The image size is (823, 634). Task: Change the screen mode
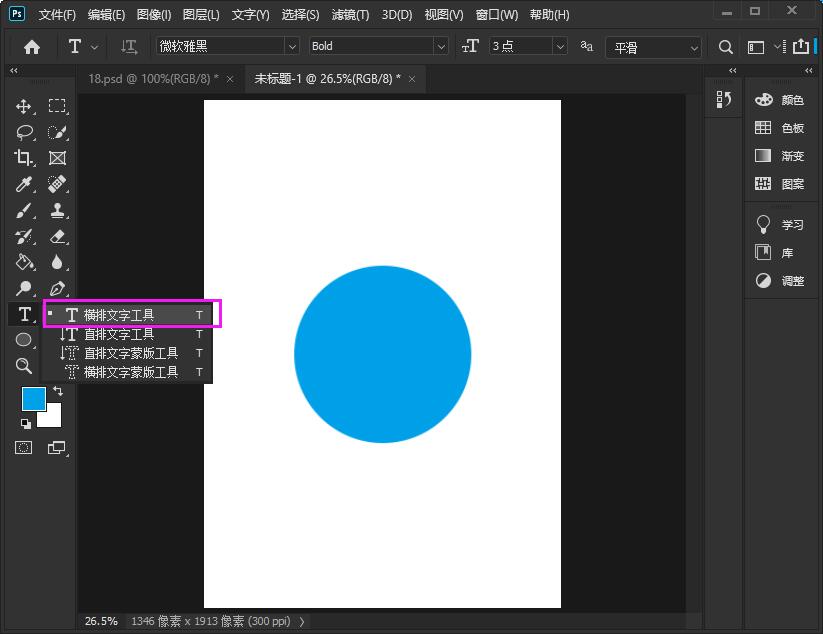57,448
